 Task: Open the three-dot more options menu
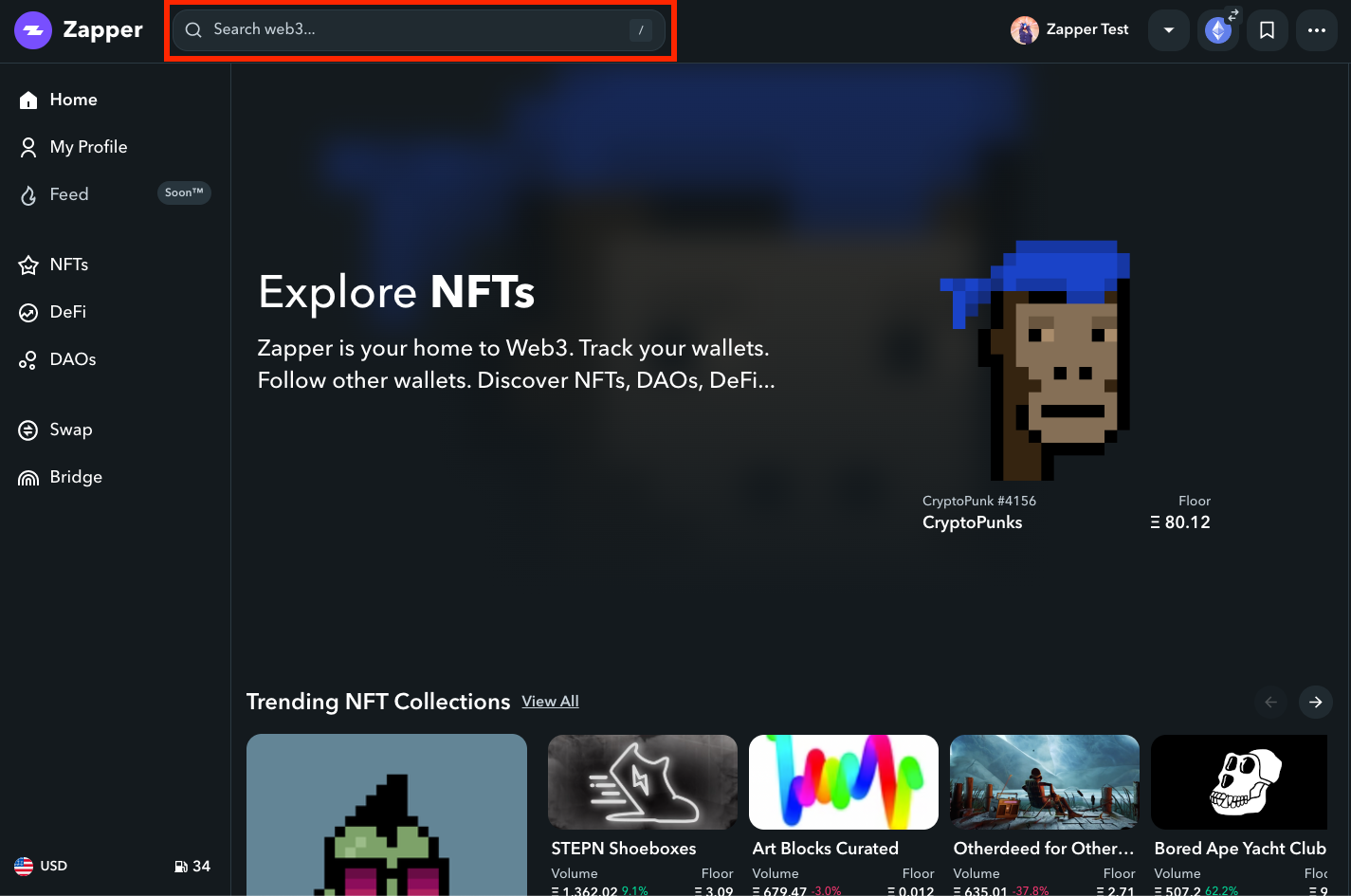pyautogui.click(x=1317, y=30)
